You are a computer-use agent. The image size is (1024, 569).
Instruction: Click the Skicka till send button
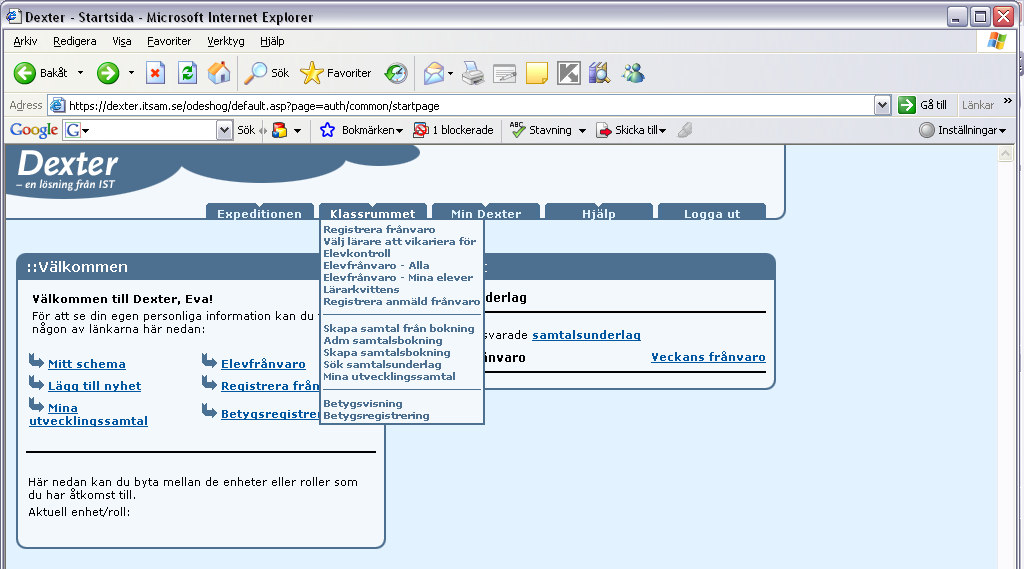[x=631, y=130]
